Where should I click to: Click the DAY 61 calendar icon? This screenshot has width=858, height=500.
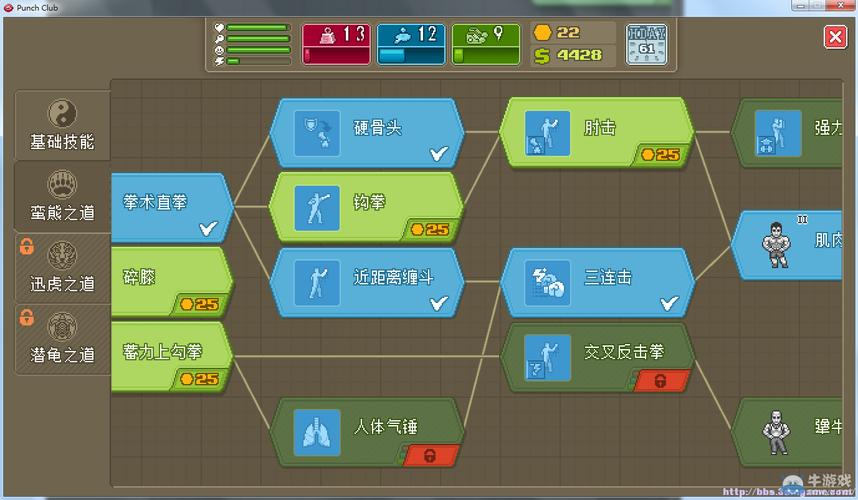click(646, 44)
